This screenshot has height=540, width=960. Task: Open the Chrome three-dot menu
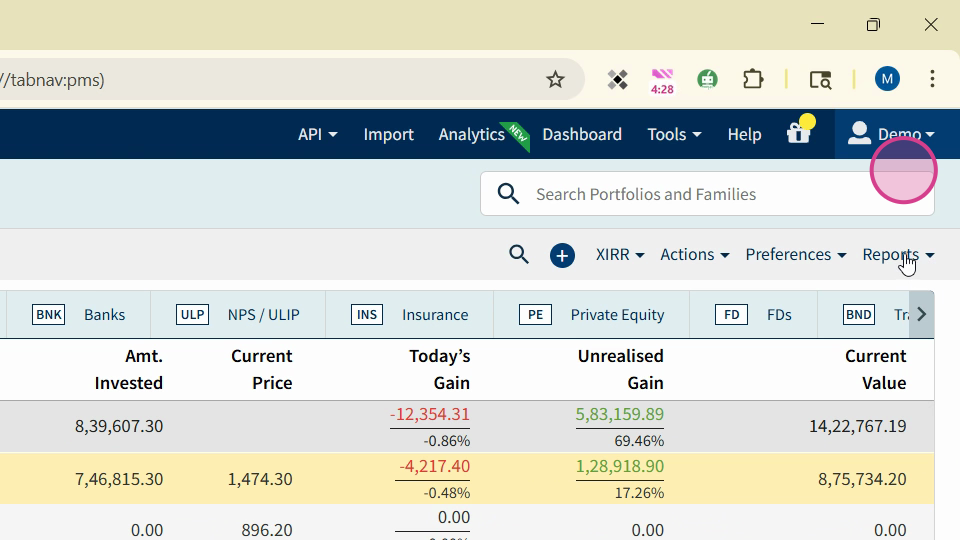click(932, 79)
